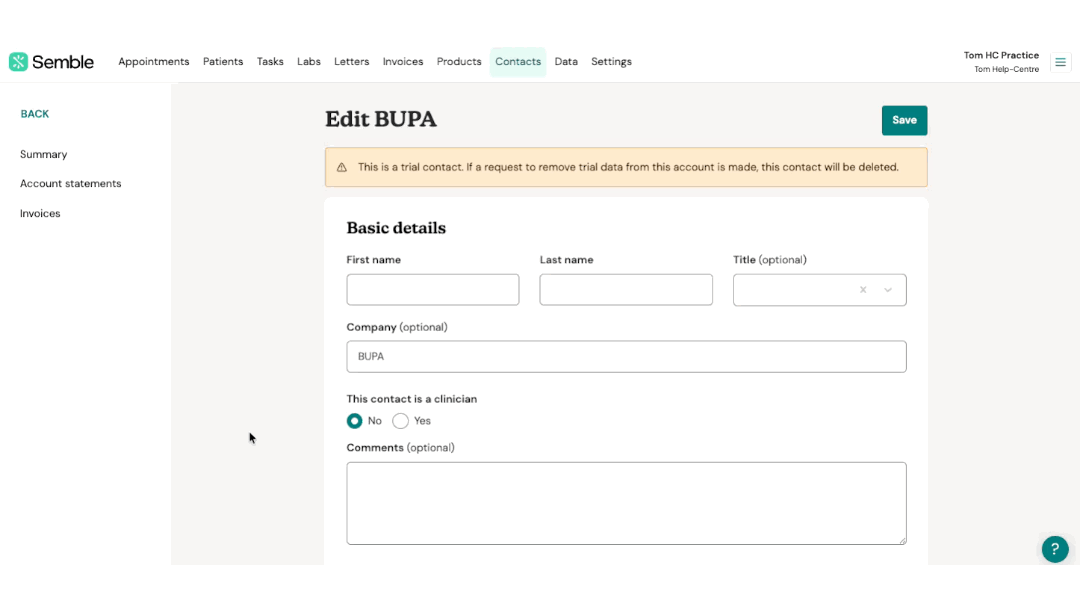Go to the Patients section
This screenshot has height=608, width=1080.
pos(223,62)
